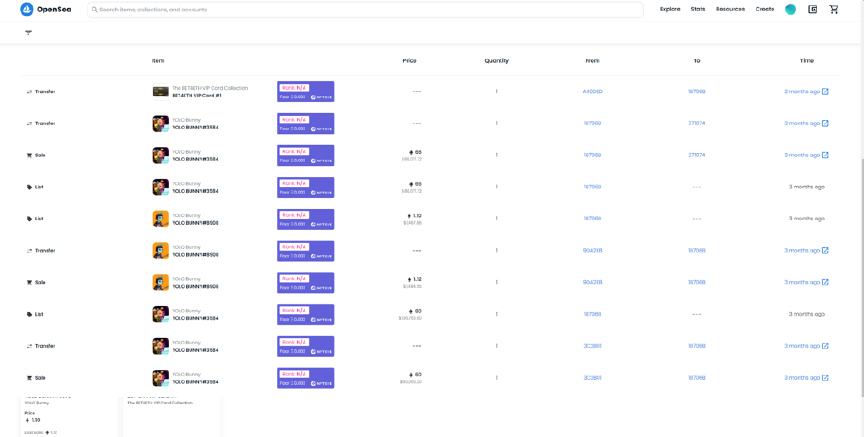This screenshot has width=864, height=437.
Task: Open the Explore menu
Action: pos(670,9)
